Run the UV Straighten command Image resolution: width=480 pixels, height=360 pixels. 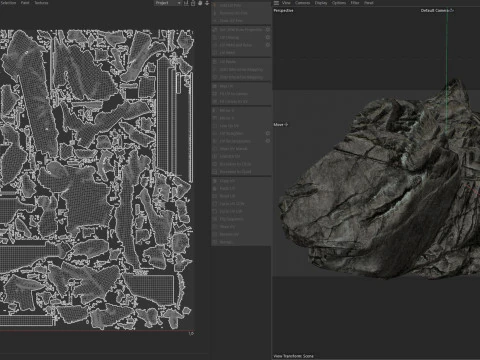pyautogui.click(x=238, y=133)
